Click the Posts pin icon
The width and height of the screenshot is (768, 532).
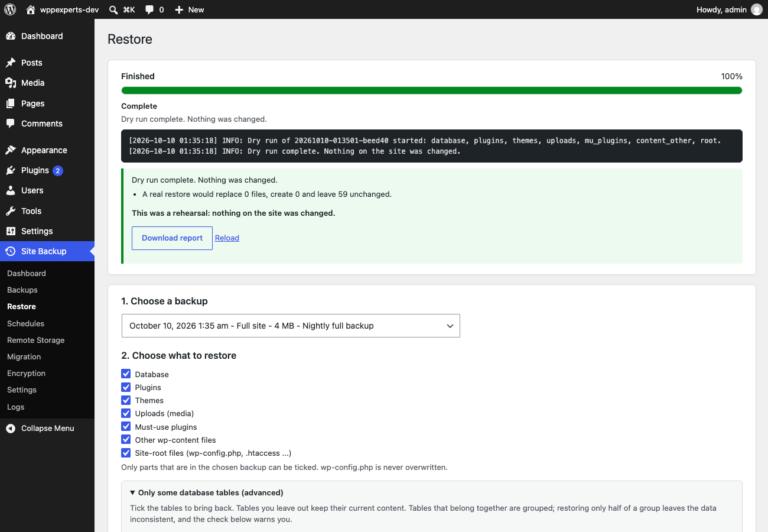click(x=10, y=63)
